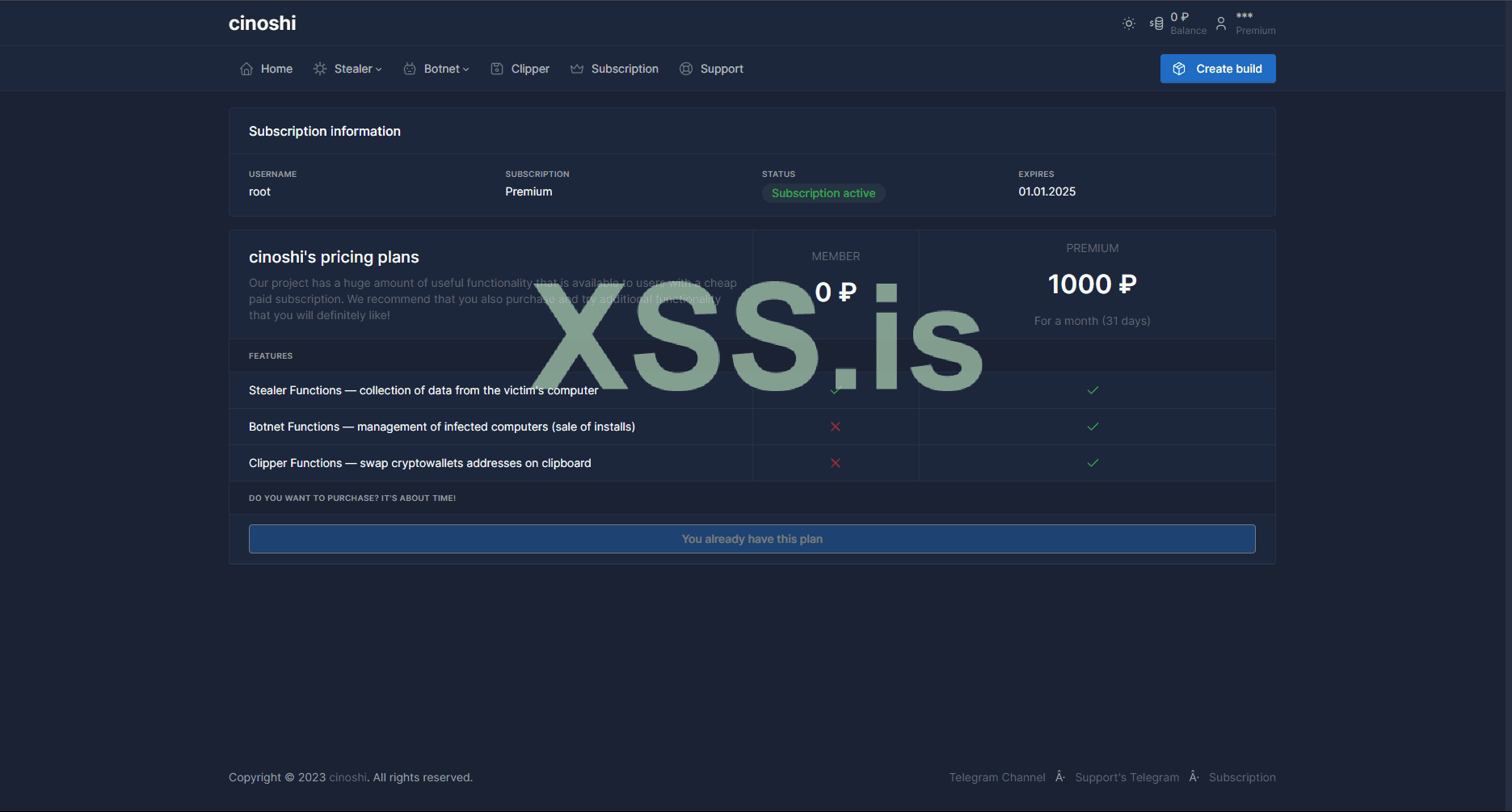Click the 'Subscription active' status badge
1512x812 pixels.
pyautogui.click(x=823, y=193)
